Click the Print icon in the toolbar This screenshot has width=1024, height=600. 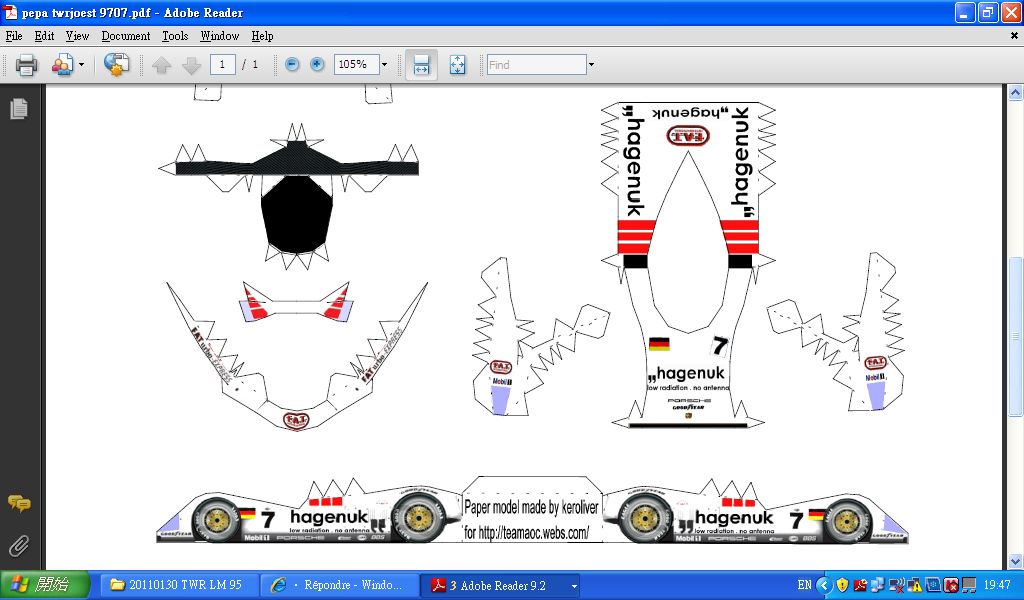pos(26,65)
